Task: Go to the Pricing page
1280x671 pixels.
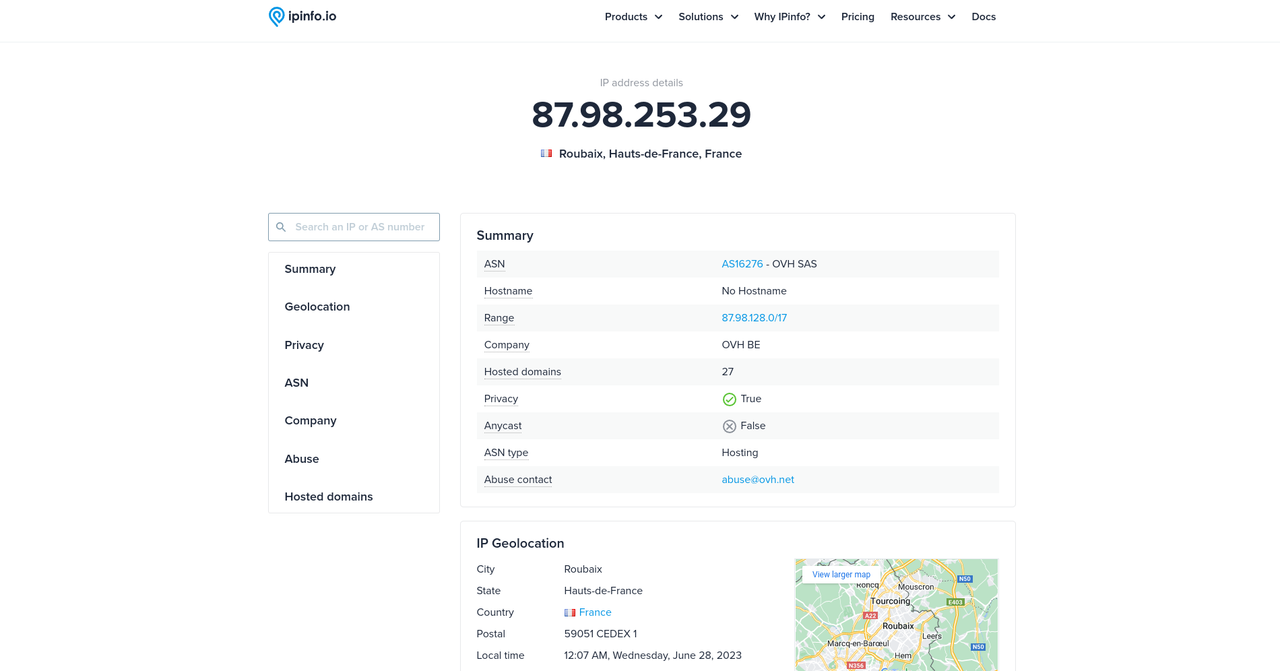Action: 857,17
